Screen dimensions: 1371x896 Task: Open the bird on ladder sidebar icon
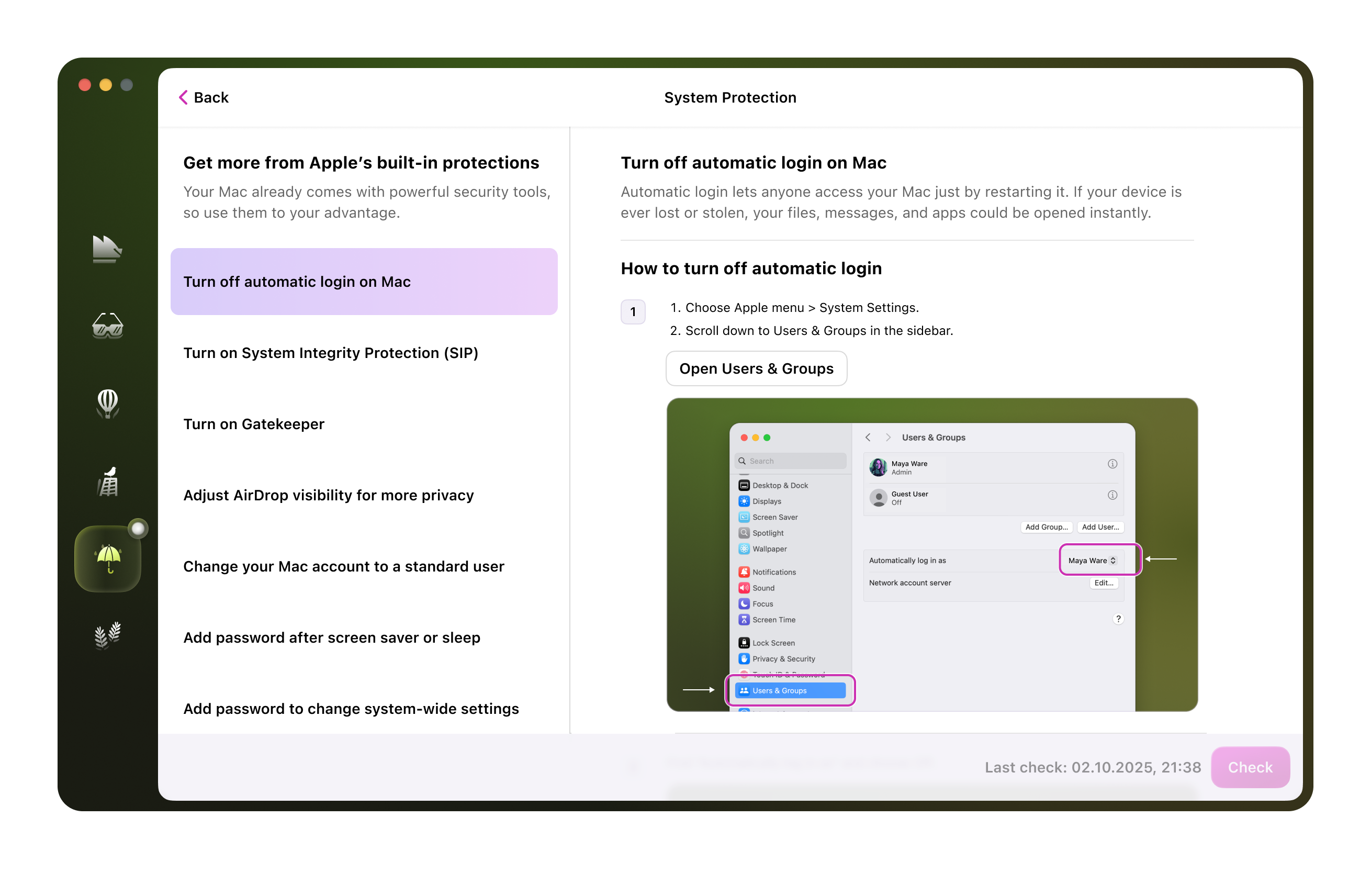[x=107, y=481]
